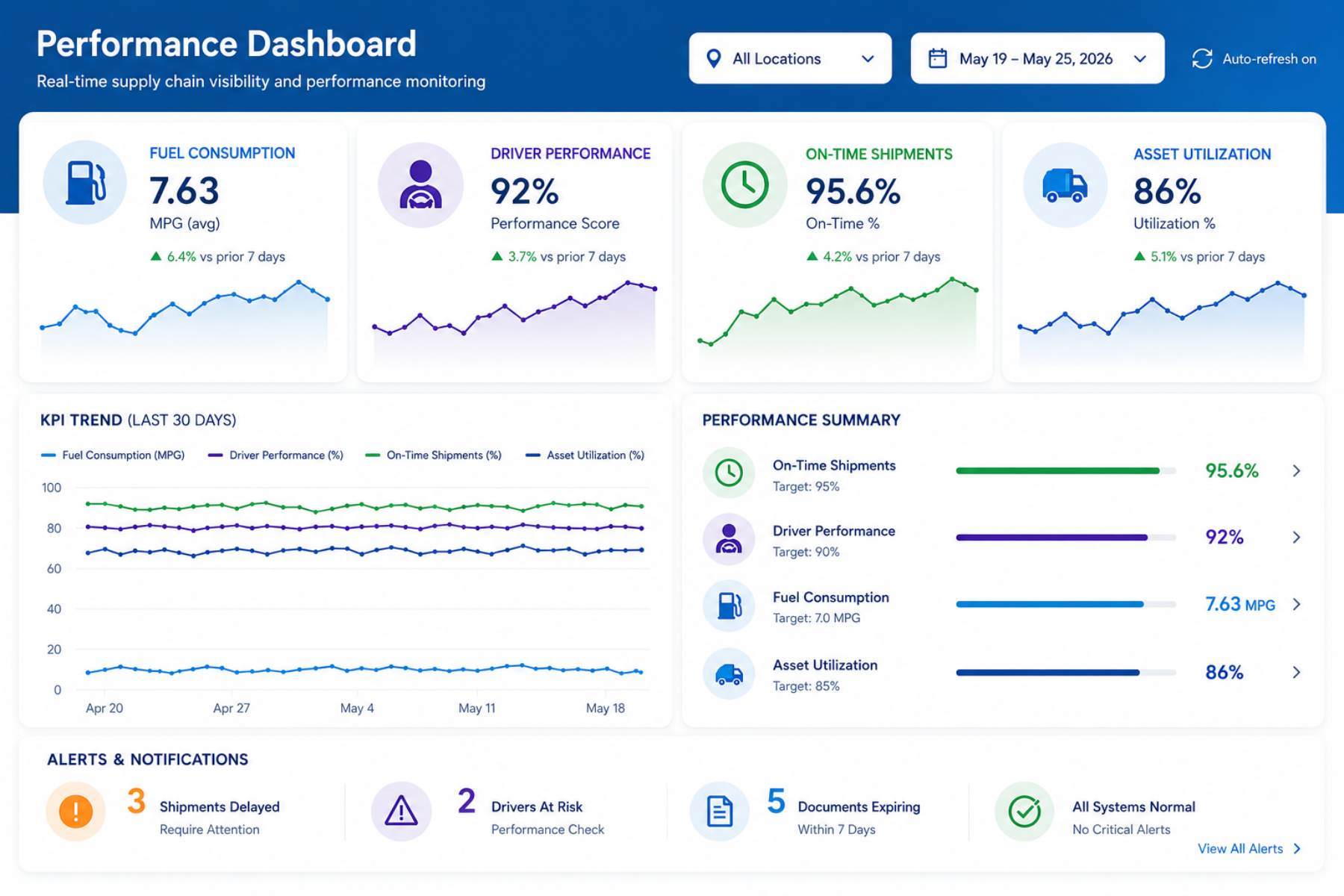Expand Driver Performance 92% row chevron
This screenshot has height=896, width=1344.
pyautogui.click(x=1297, y=538)
